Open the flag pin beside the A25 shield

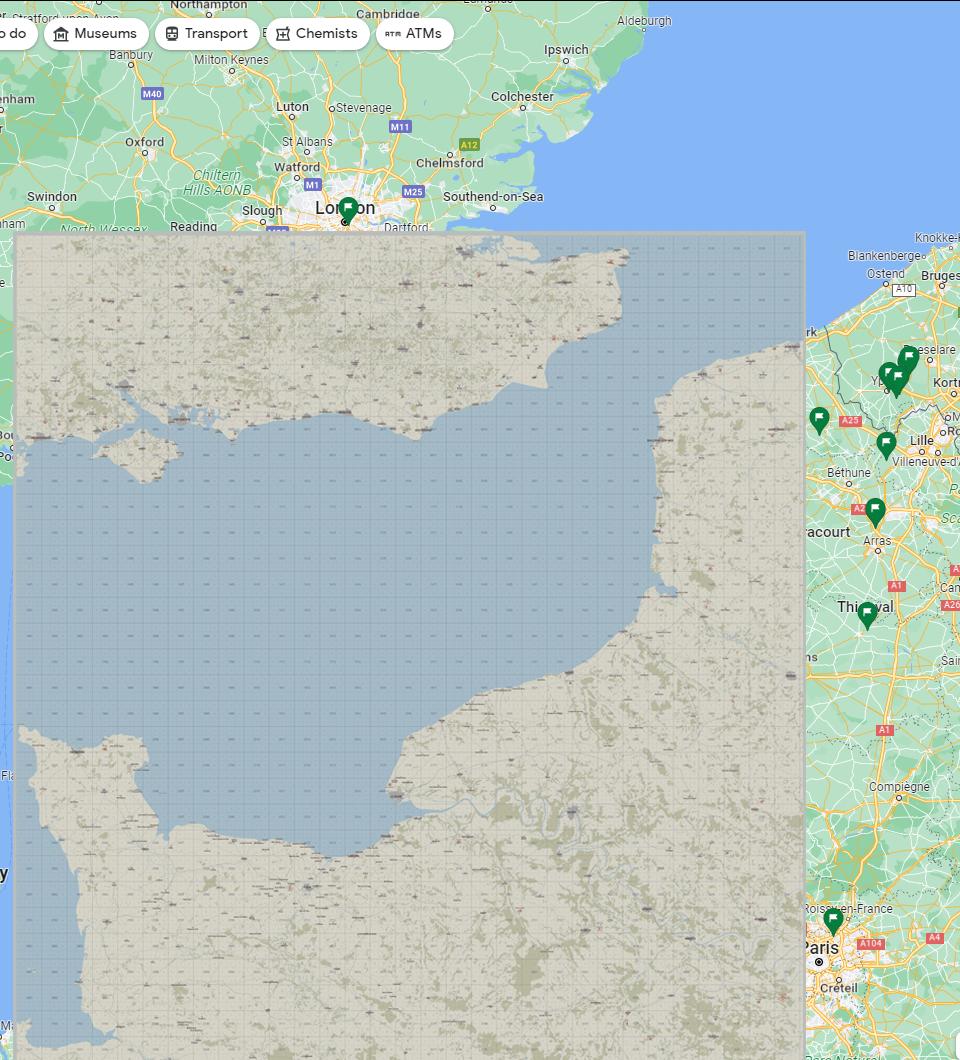click(x=819, y=420)
